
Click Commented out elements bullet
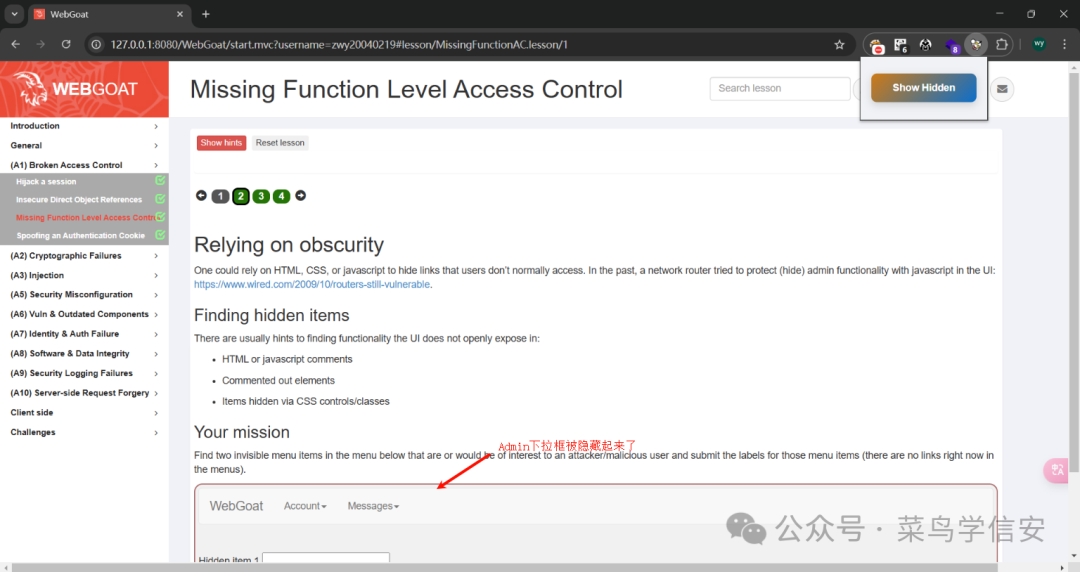pyautogui.click(x=278, y=380)
